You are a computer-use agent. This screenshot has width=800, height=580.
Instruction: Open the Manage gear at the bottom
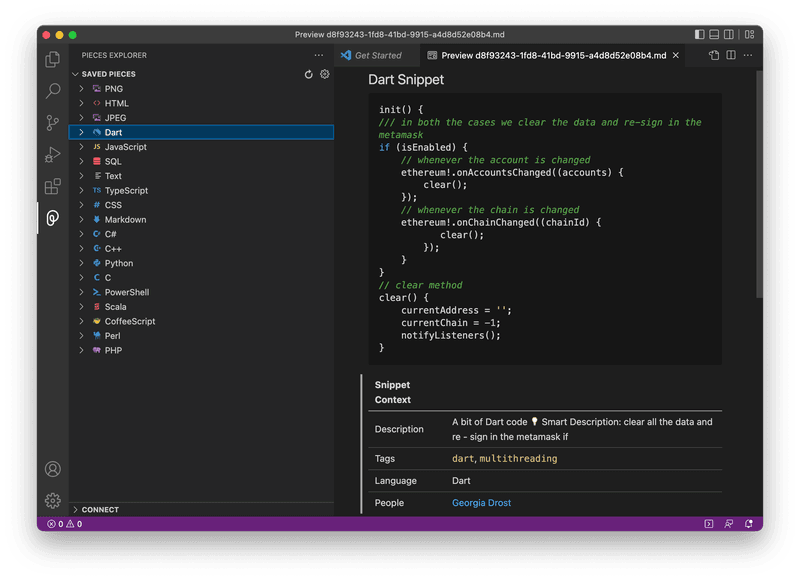[52, 500]
